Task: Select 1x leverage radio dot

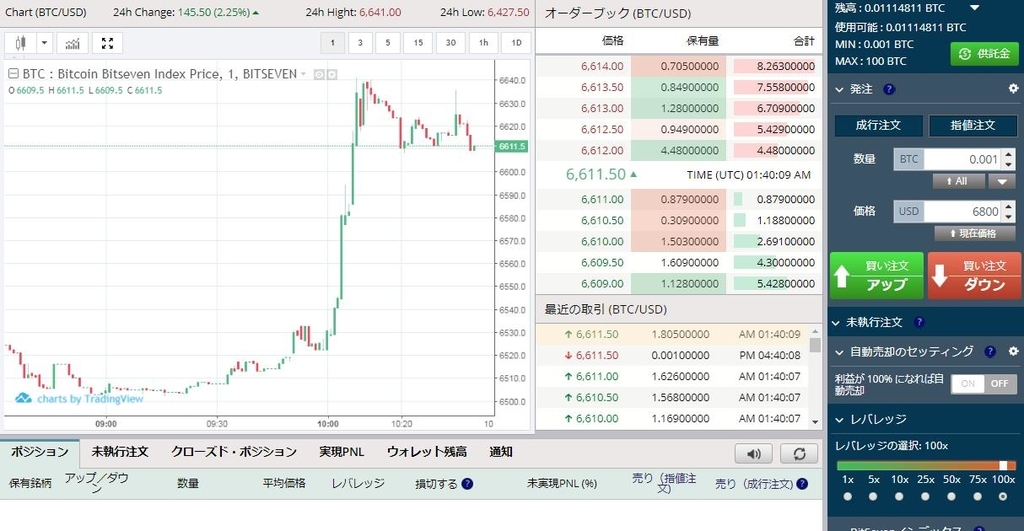Action: pyautogui.click(x=848, y=496)
